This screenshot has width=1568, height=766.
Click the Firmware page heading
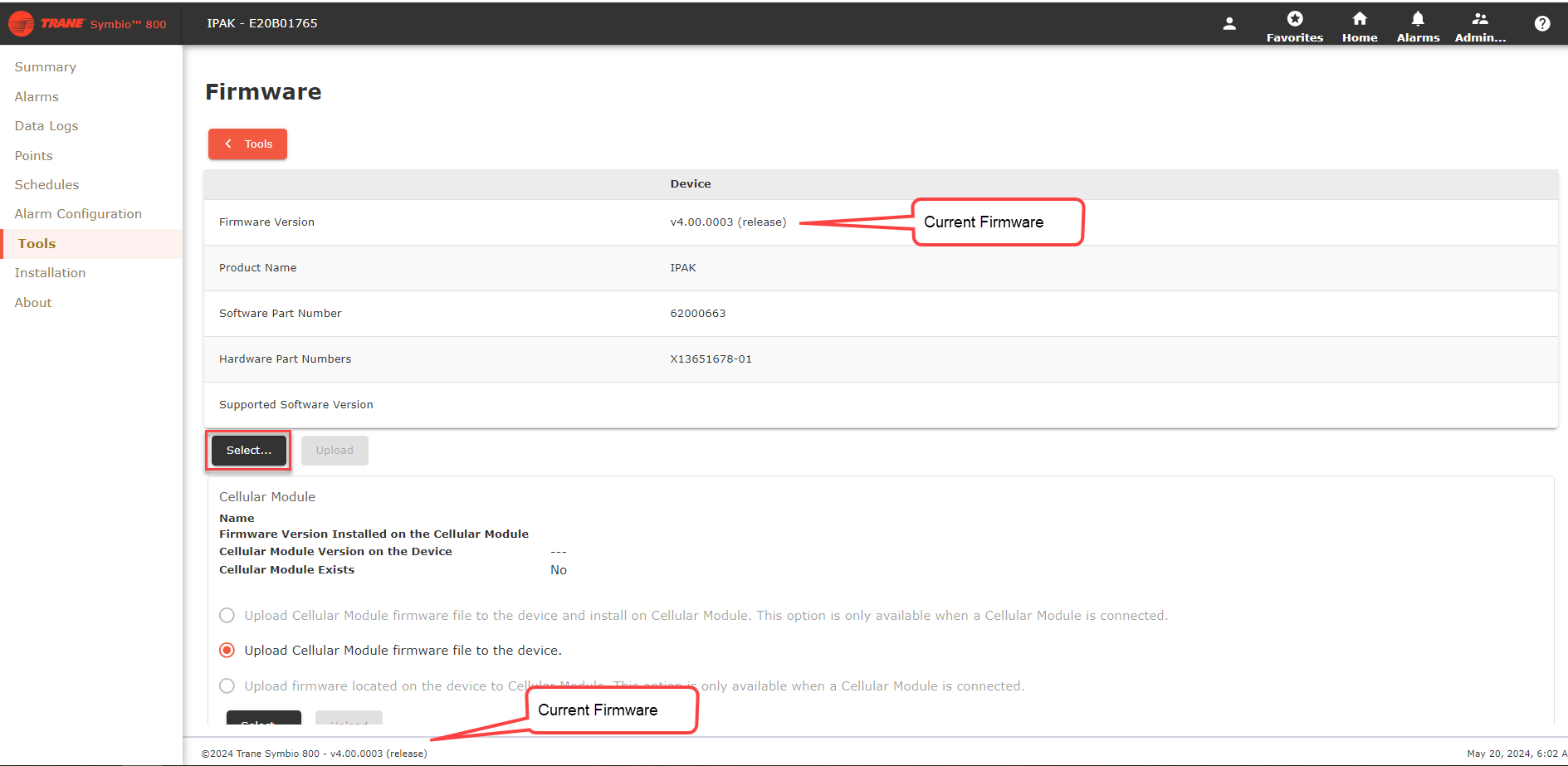click(263, 92)
